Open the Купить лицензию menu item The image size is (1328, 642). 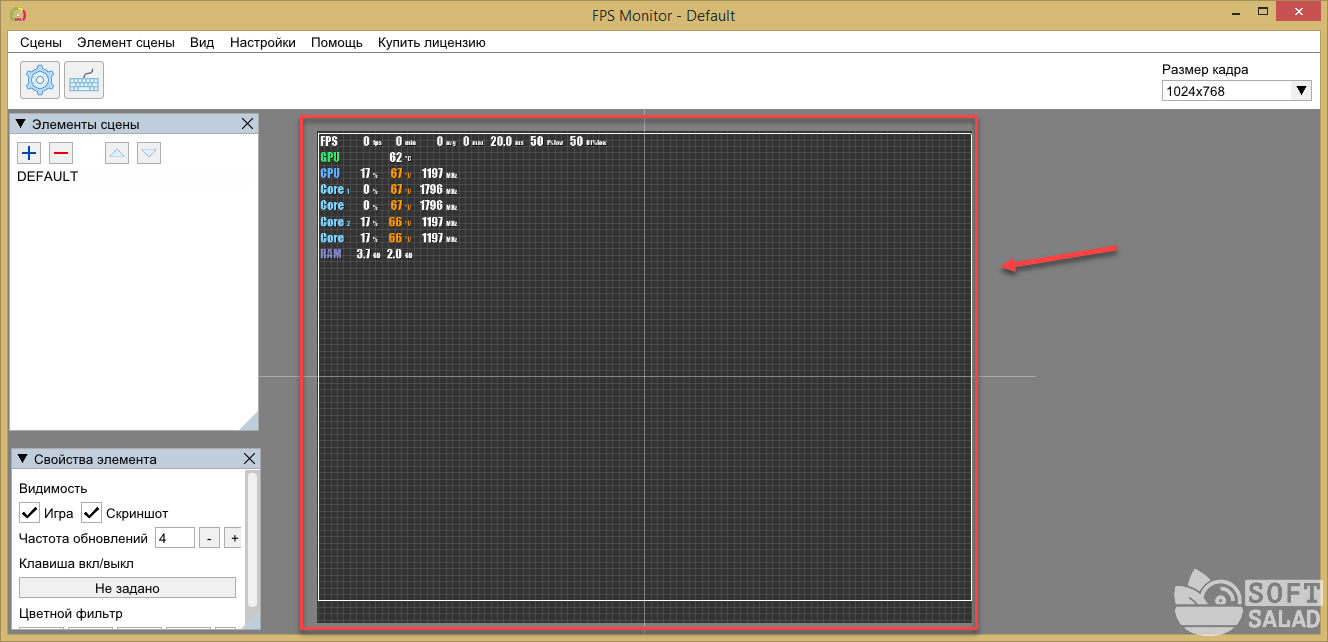click(431, 42)
